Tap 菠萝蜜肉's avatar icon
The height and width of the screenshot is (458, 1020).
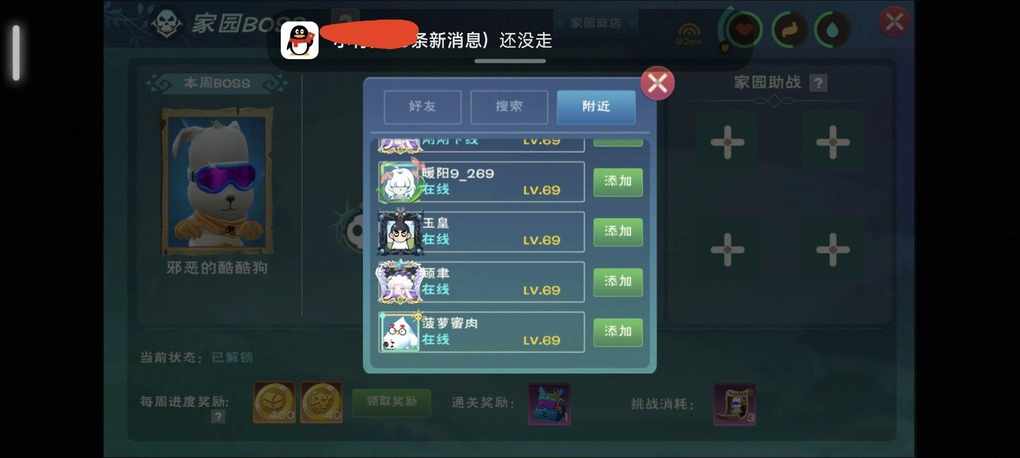click(x=399, y=332)
